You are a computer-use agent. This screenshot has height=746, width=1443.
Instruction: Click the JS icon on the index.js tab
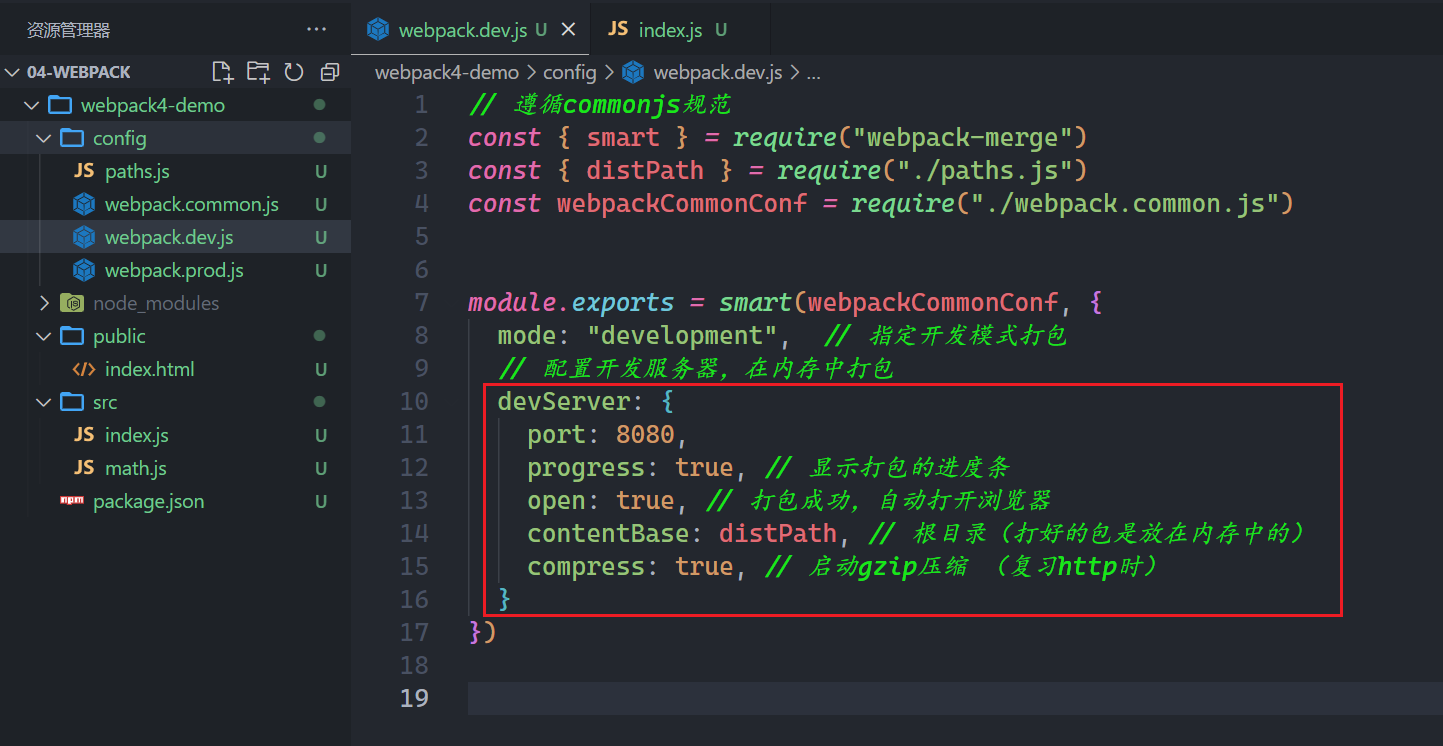tap(618, 29)
